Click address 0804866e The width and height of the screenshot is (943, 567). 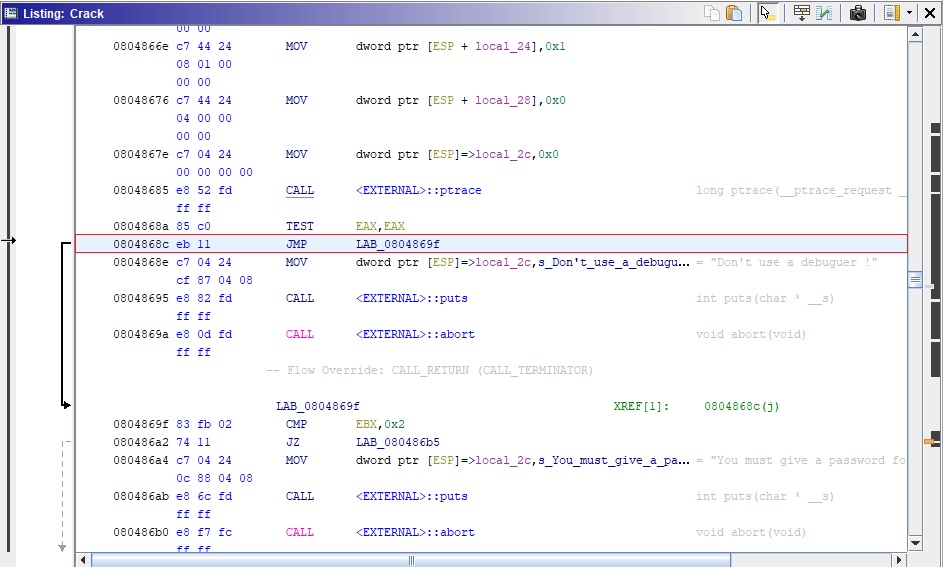(x=141, y=46)
